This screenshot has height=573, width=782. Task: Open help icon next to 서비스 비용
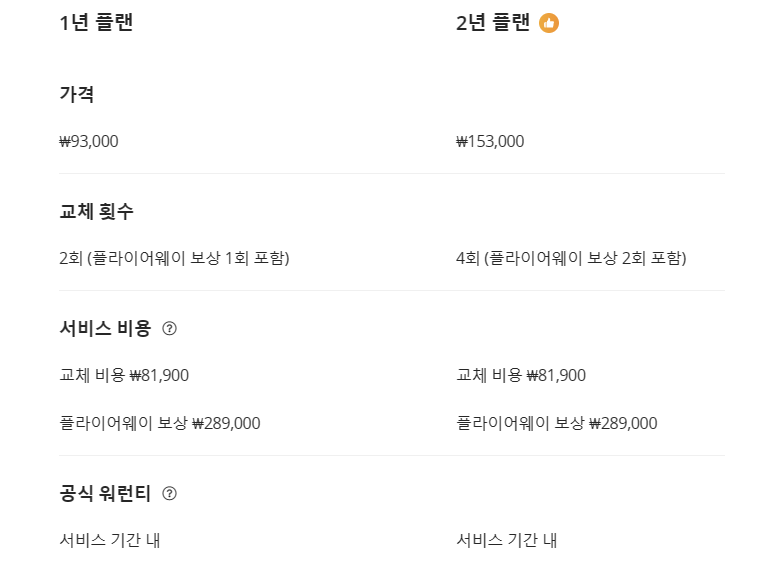(170, 328)
